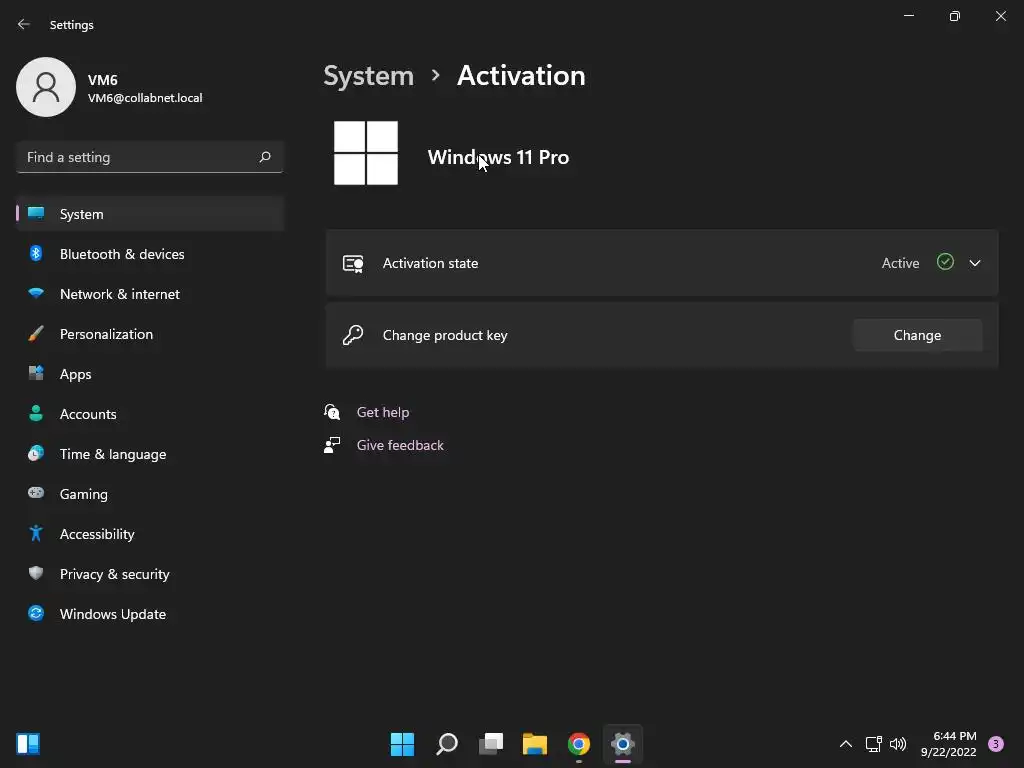
Task: Open the VM6 user profile avatar
Action: [x=46, y=87]
